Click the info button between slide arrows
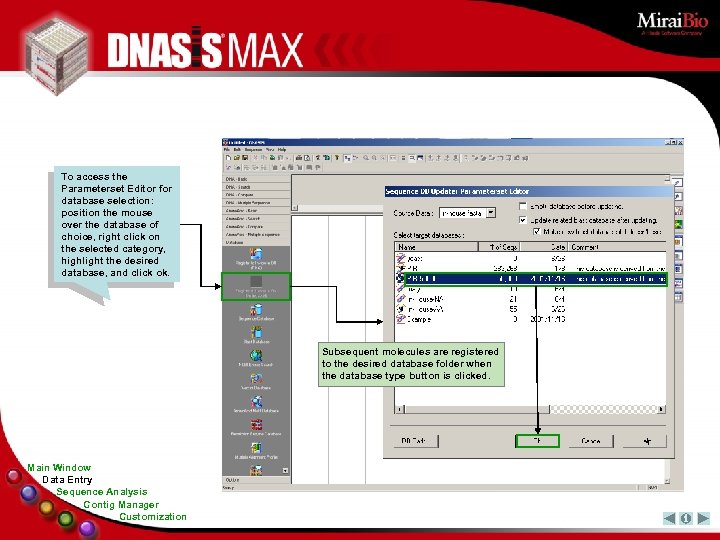Screen dimensions: 720x540 pos(686,518)
